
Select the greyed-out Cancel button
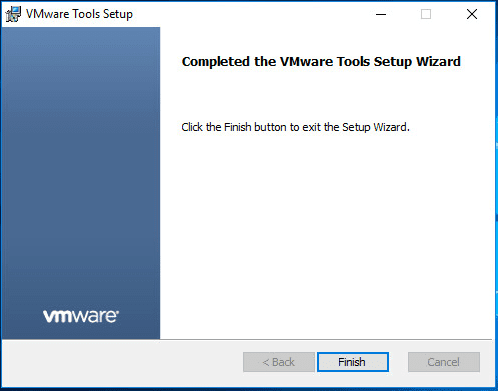[444, 362]
